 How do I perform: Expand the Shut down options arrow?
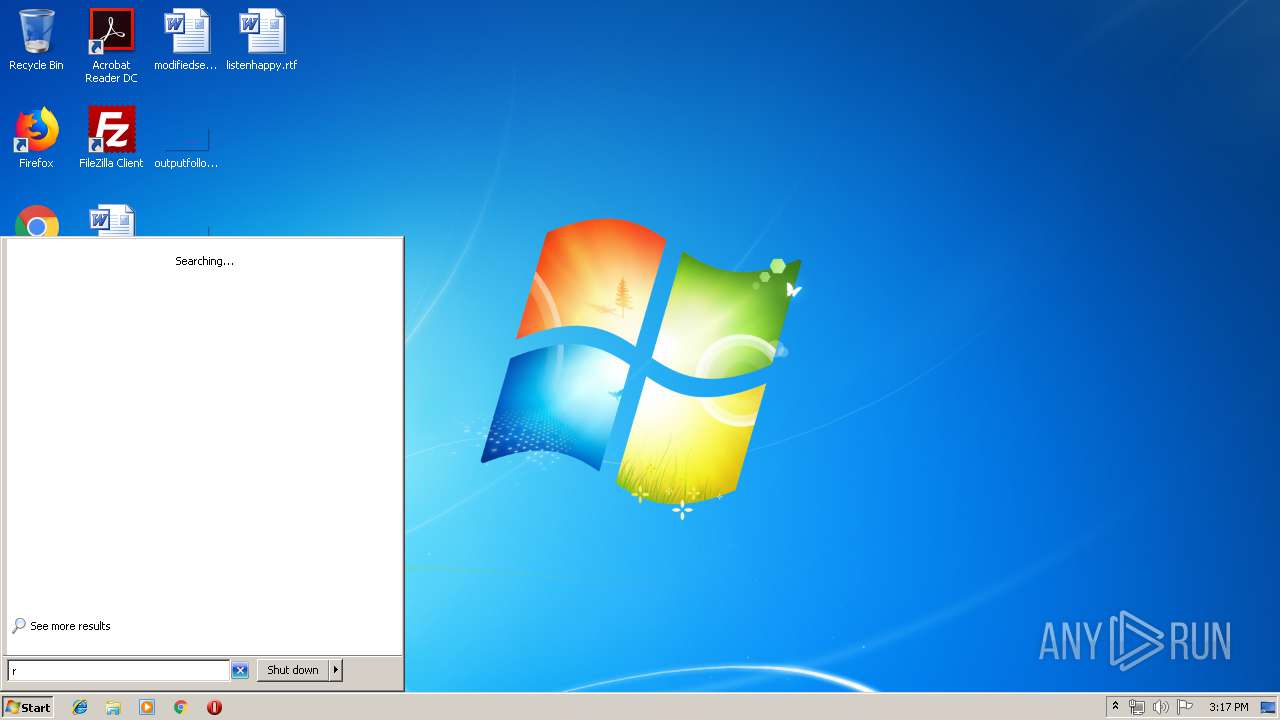336,670
